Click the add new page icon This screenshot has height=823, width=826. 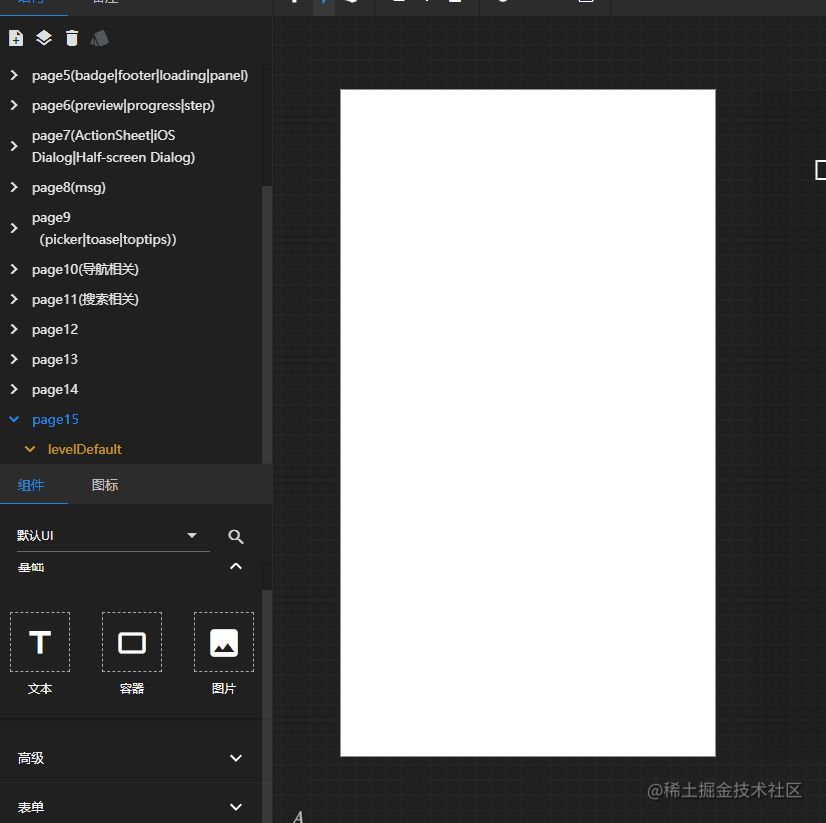[16, 38]
